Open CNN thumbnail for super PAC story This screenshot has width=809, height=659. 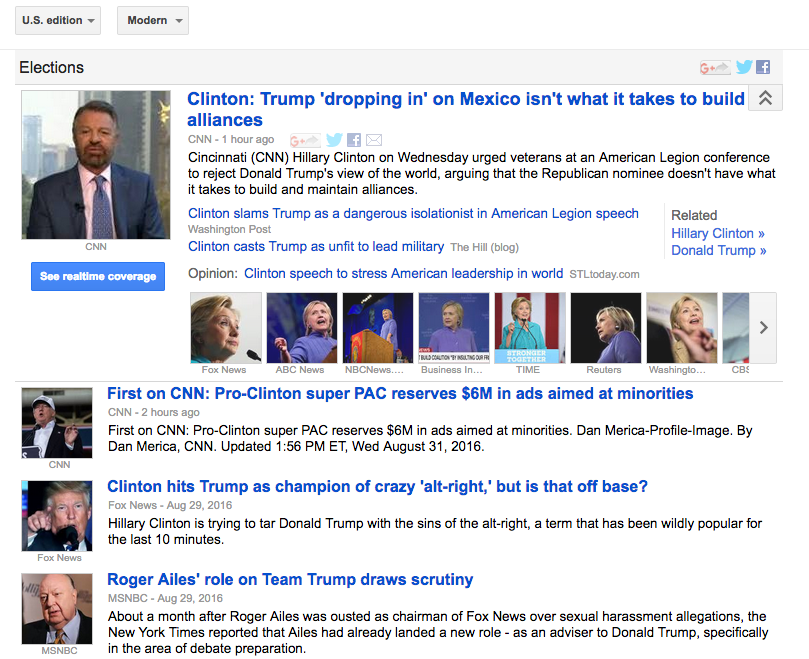57,423
